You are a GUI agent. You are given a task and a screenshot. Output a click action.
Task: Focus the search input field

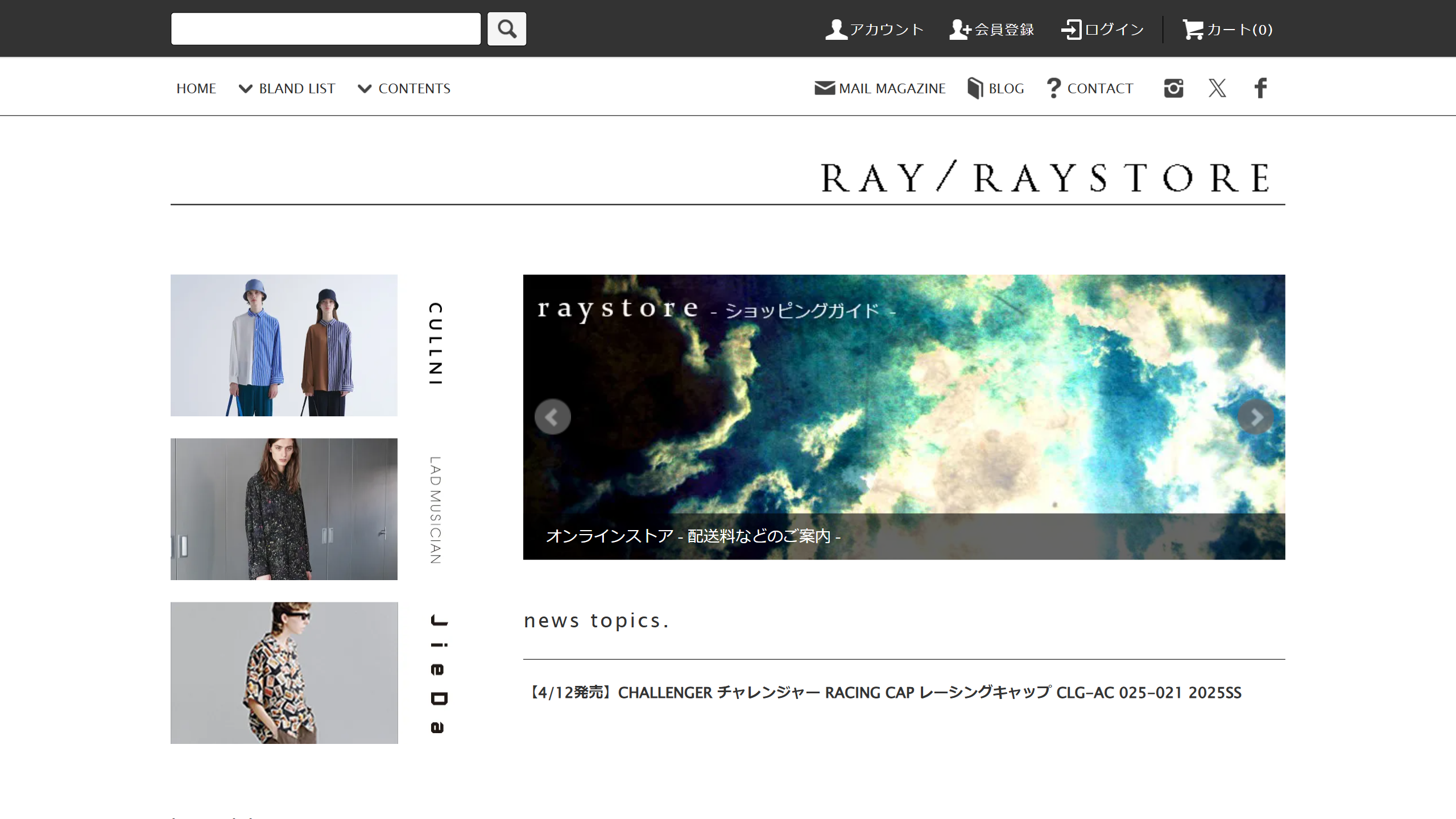326,28
